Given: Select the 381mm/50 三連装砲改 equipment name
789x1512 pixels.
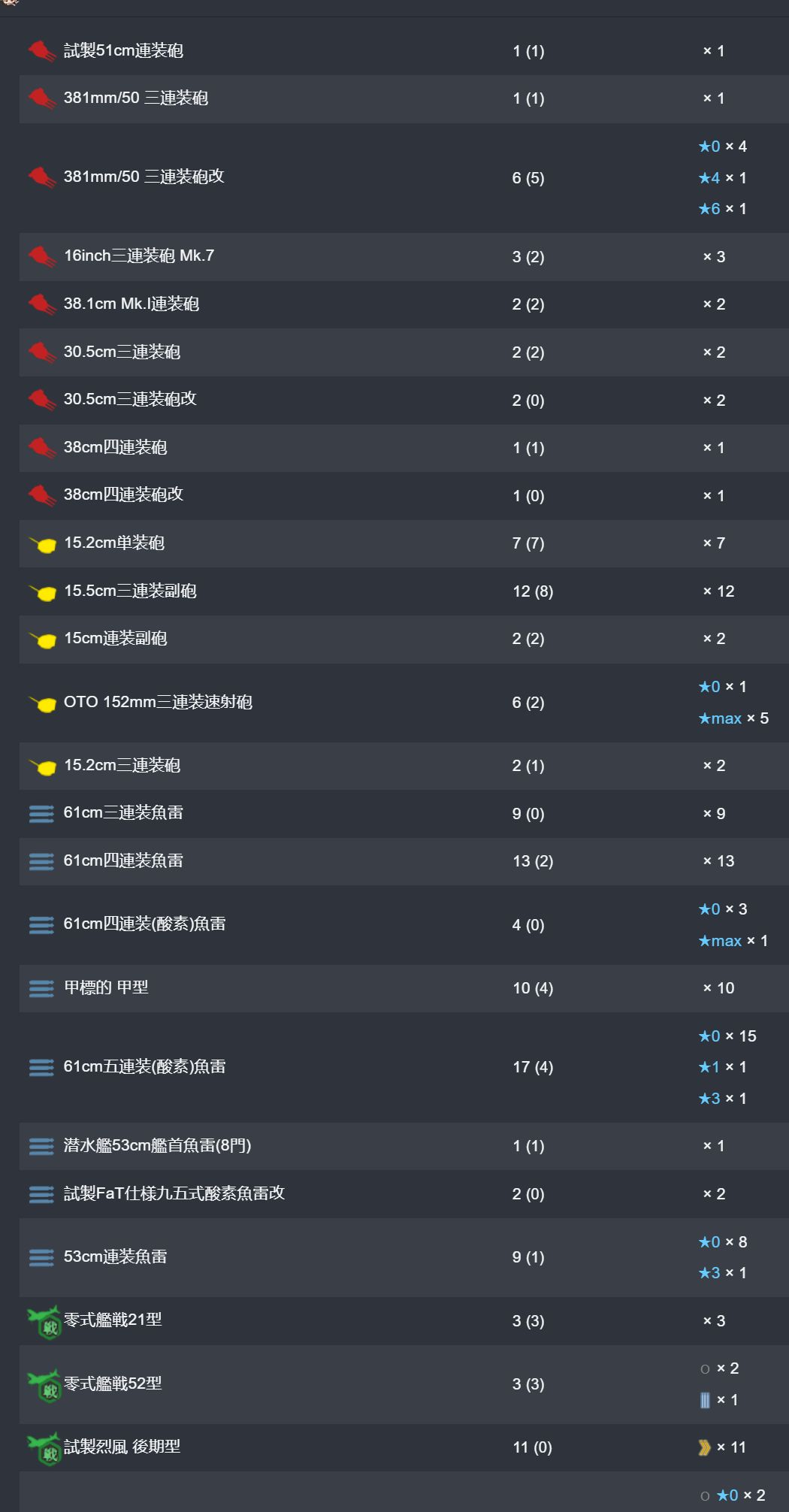Looking at the screenshot, I should tap(144, 177).
